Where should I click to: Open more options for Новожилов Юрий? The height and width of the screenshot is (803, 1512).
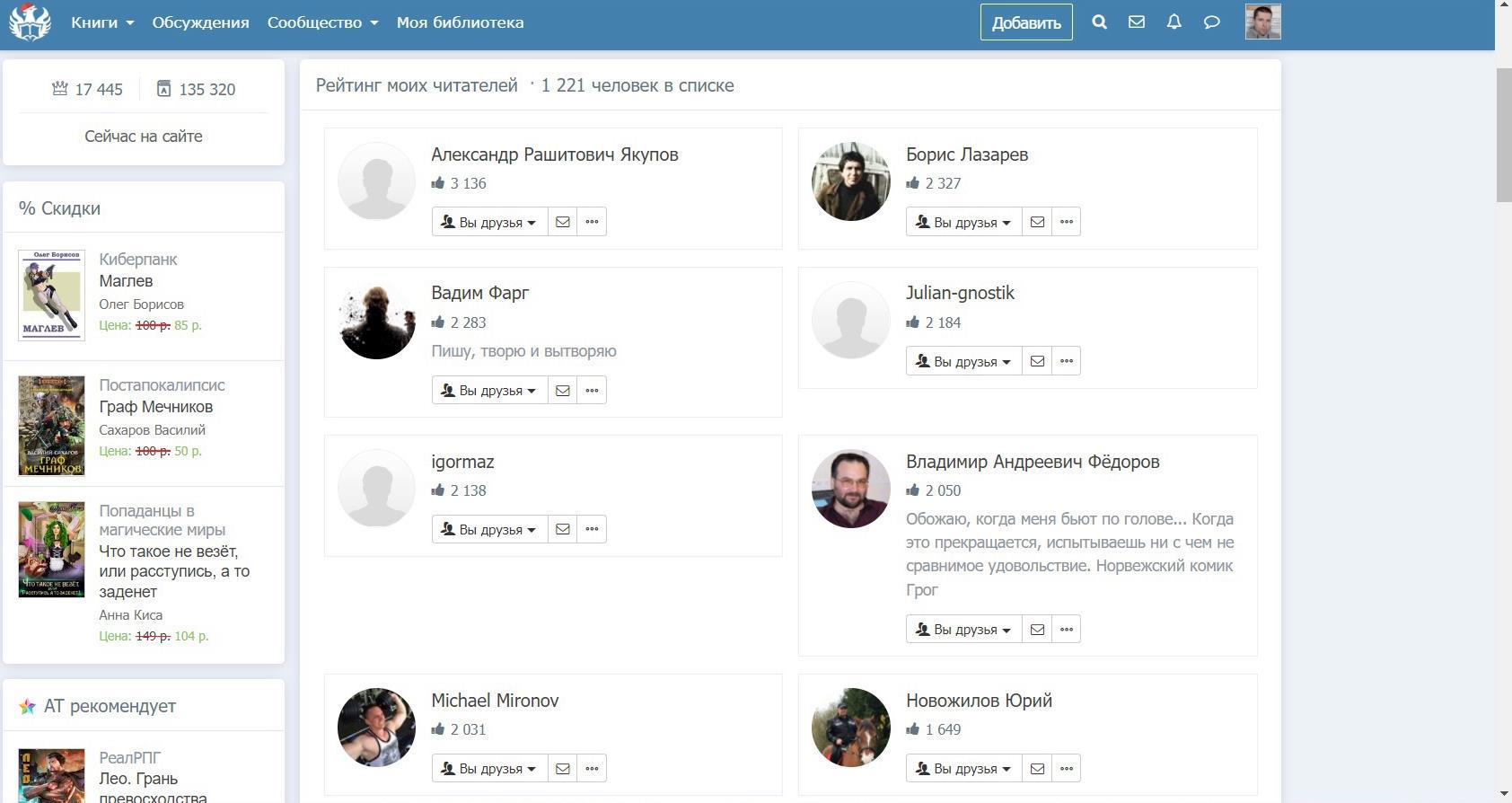pyautogui.click(x=1067, y=768)
